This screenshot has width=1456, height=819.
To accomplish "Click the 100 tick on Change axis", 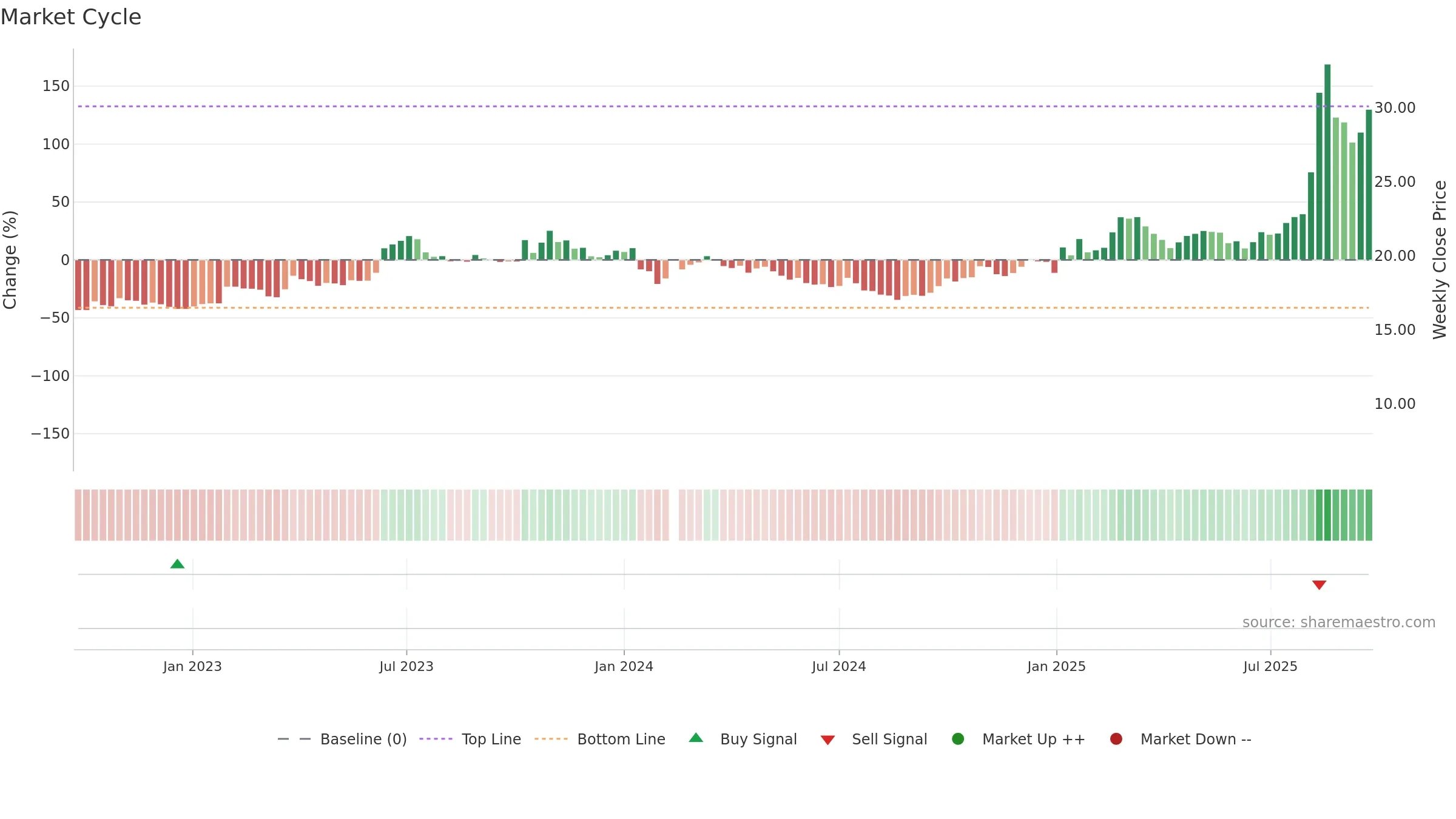I will [x=56, y=144].
